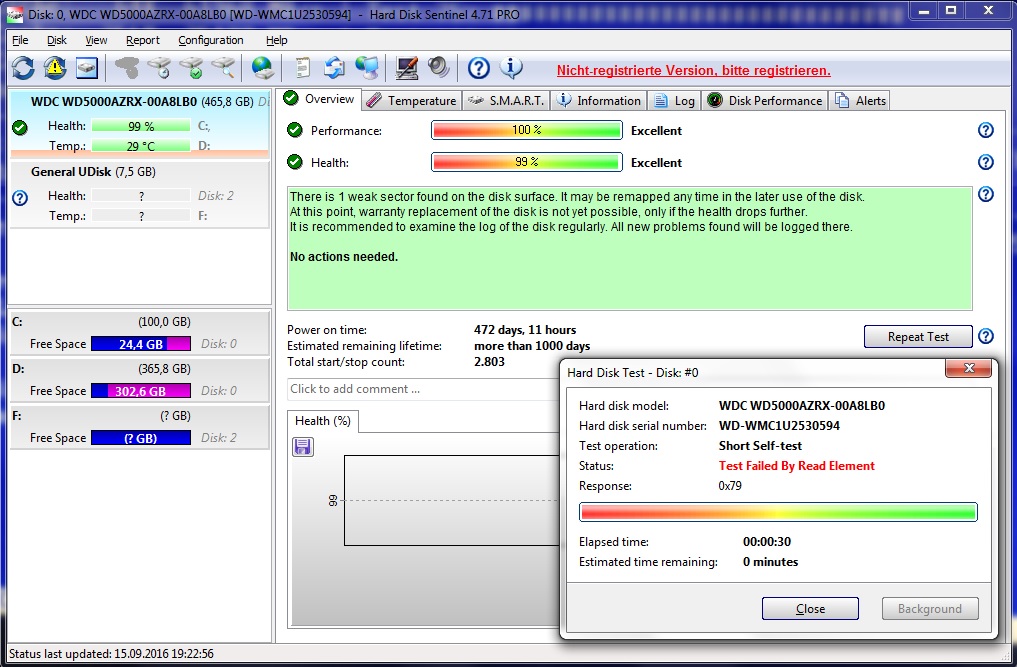Click the Background button in test dialog
The height and width of the screenshot is (667, 1017).
(929, 609)
